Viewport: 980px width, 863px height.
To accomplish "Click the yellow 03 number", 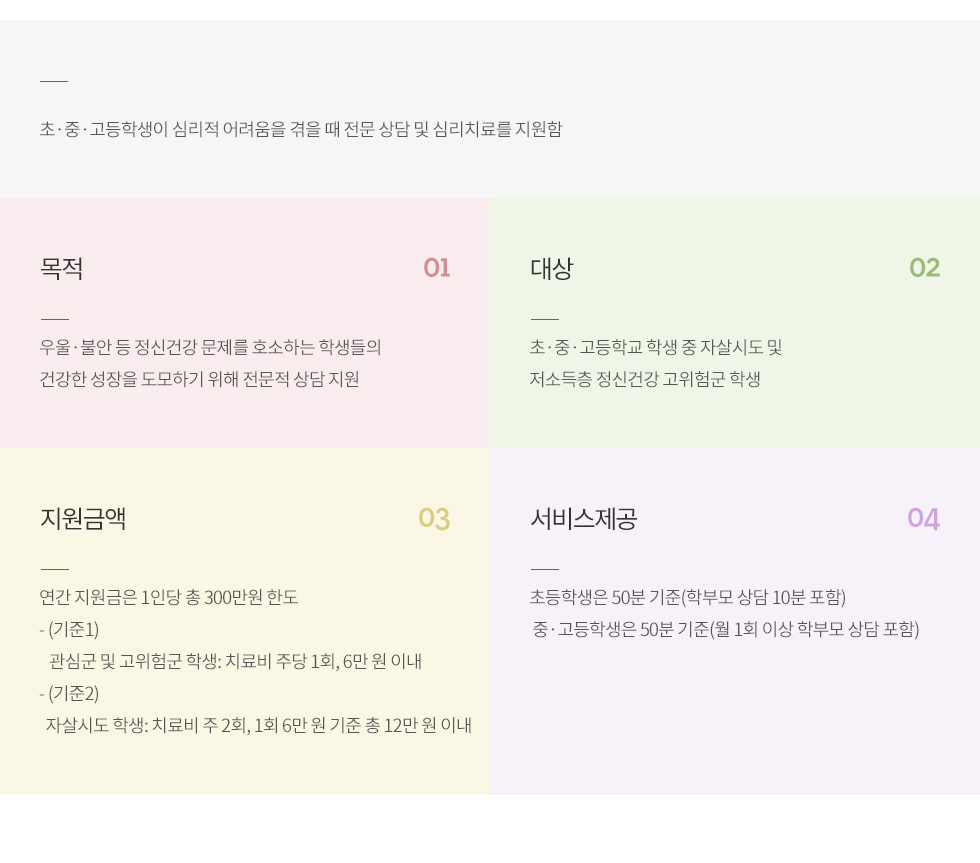I will click(x=434, y=519).
